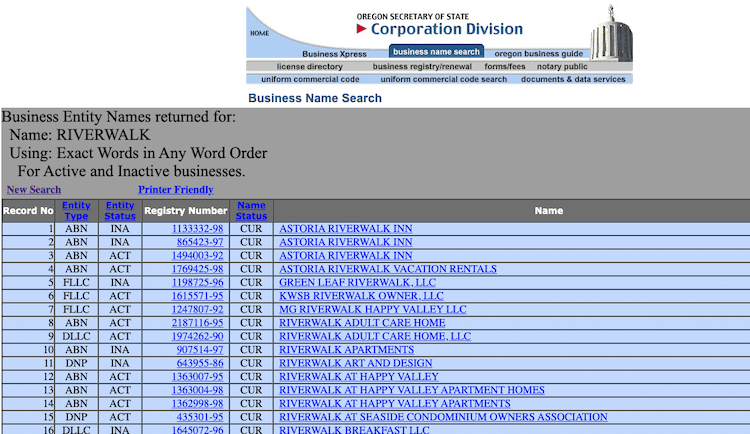Screen dimensions: 750x434
Task: Open business registry/renewal menu item
Action: (x=422, y=67)
